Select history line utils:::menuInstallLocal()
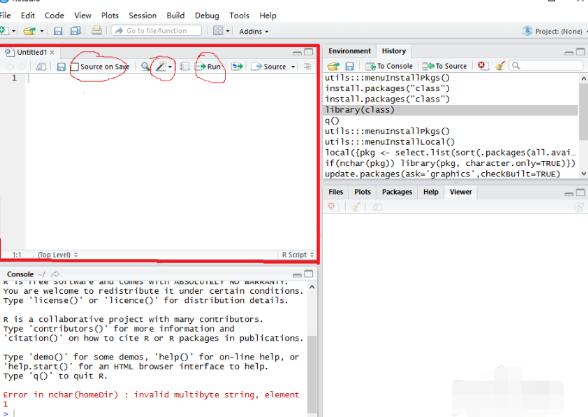Viewport: 588px width, 417px height. point(450,142)
